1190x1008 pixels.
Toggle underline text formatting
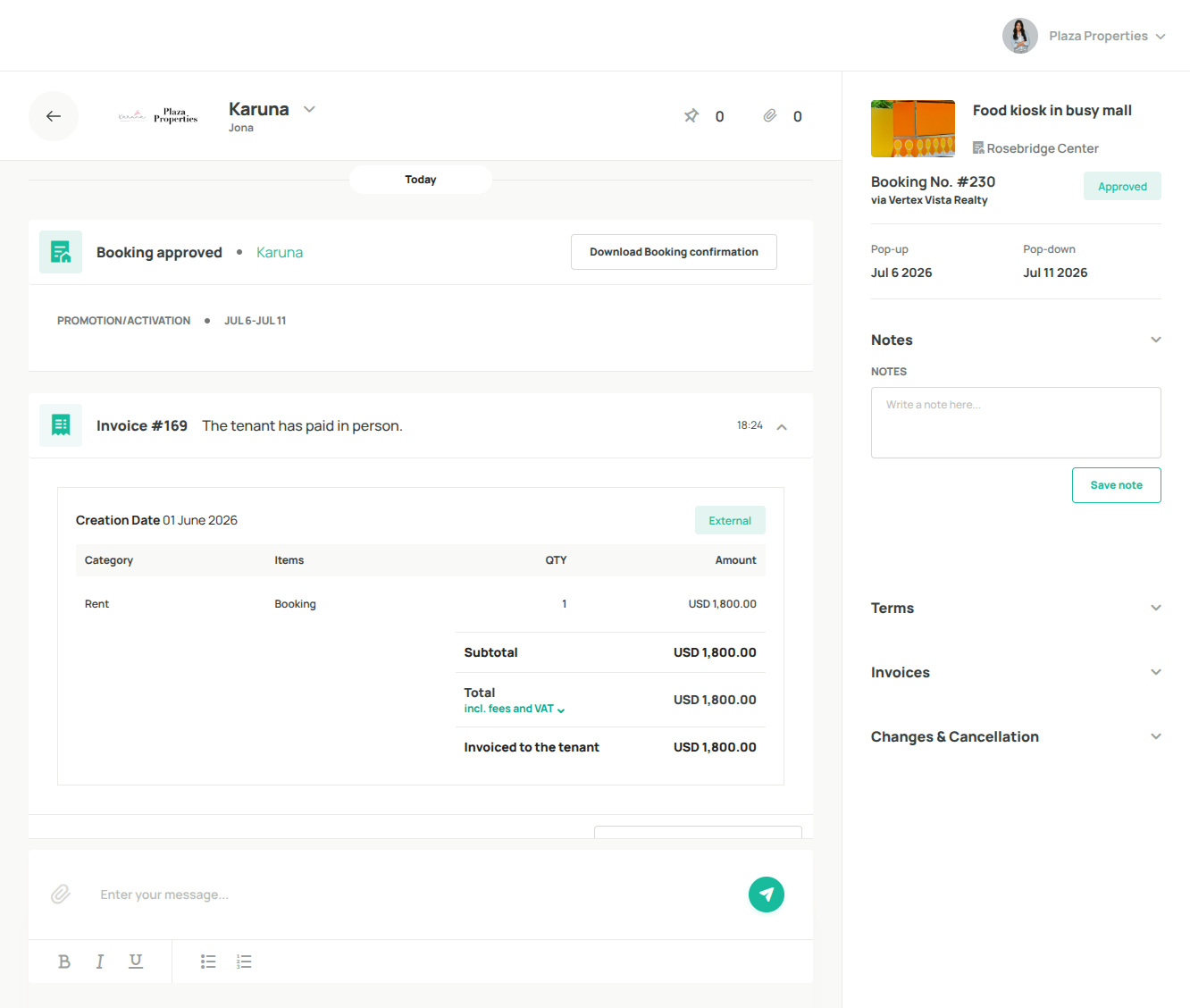136,962
